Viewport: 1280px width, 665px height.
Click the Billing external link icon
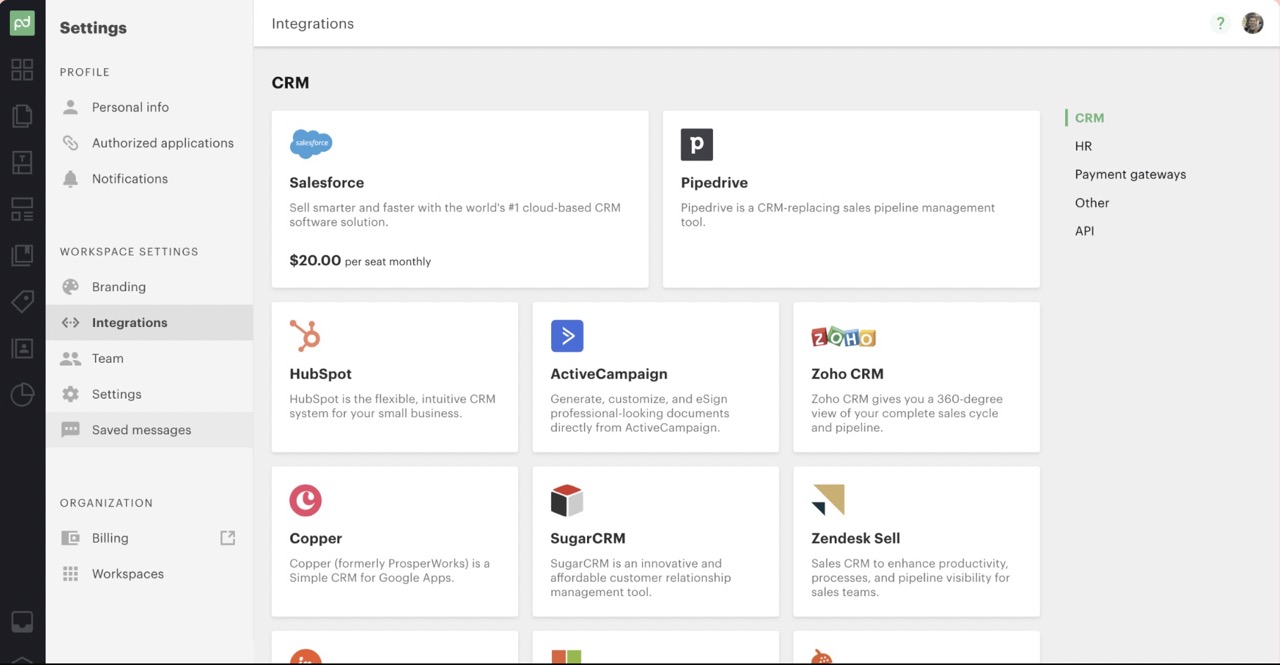point(228,538)
